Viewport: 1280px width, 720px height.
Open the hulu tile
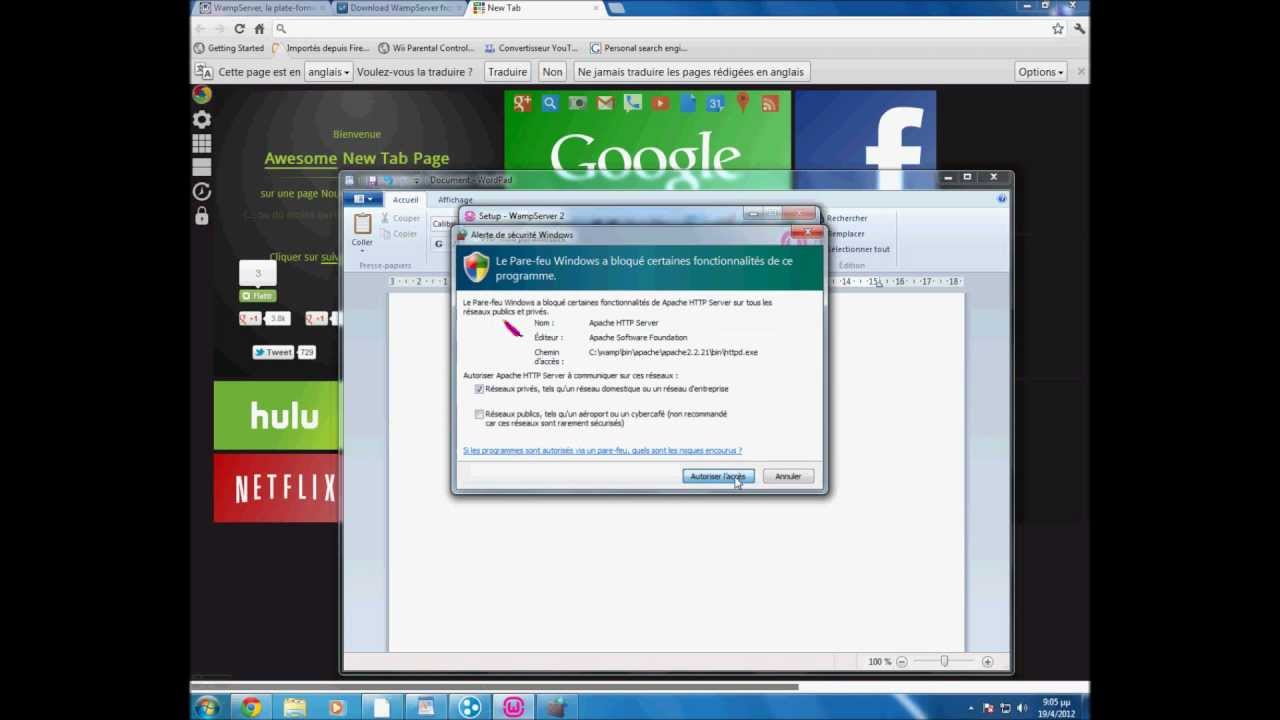point(278,415)
